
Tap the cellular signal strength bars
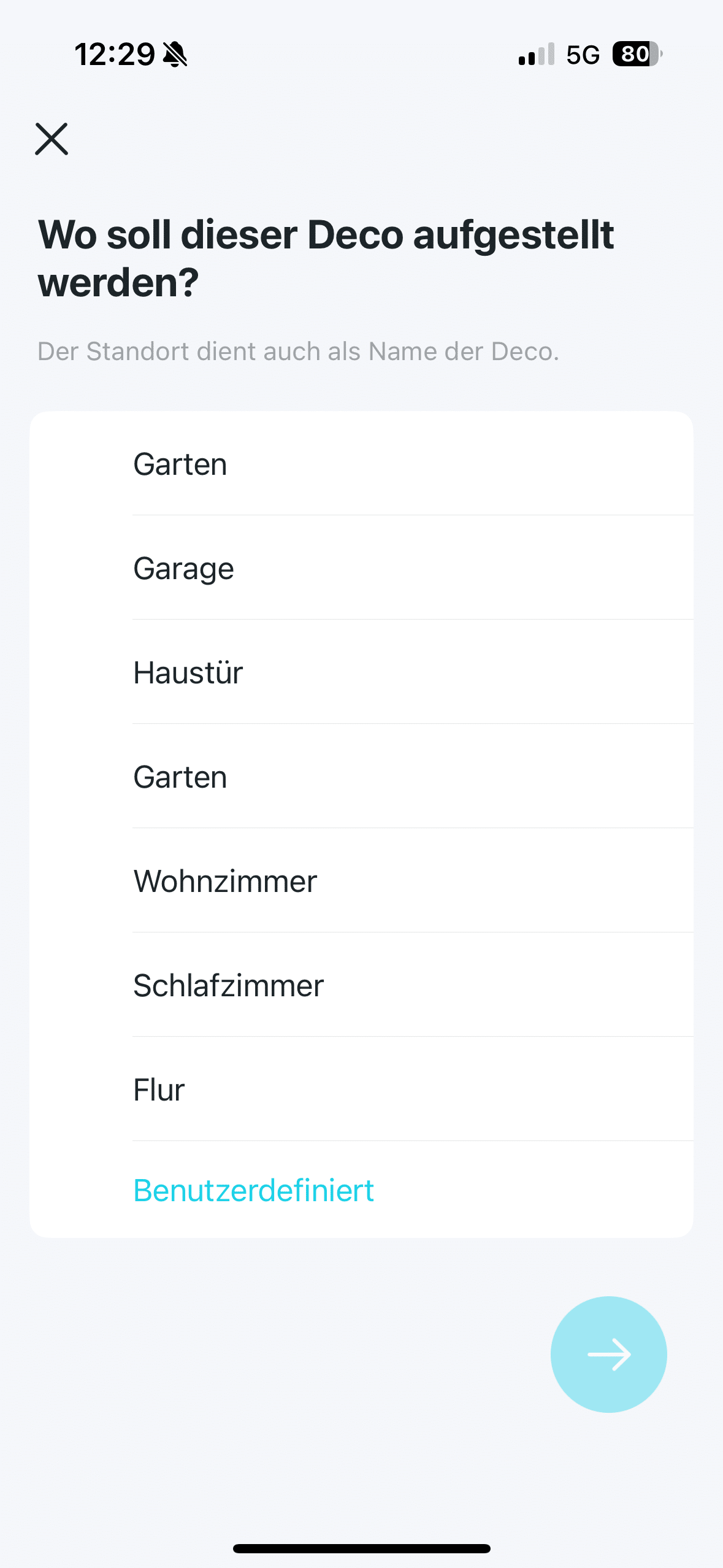[536, 55]
